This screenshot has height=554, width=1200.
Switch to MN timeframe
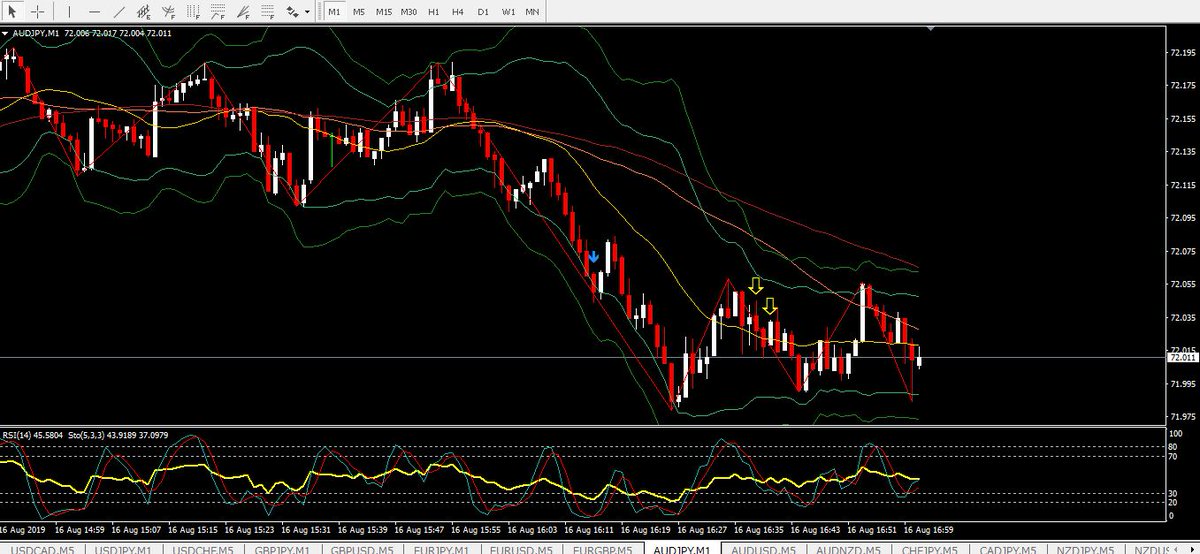click(533, 12)
